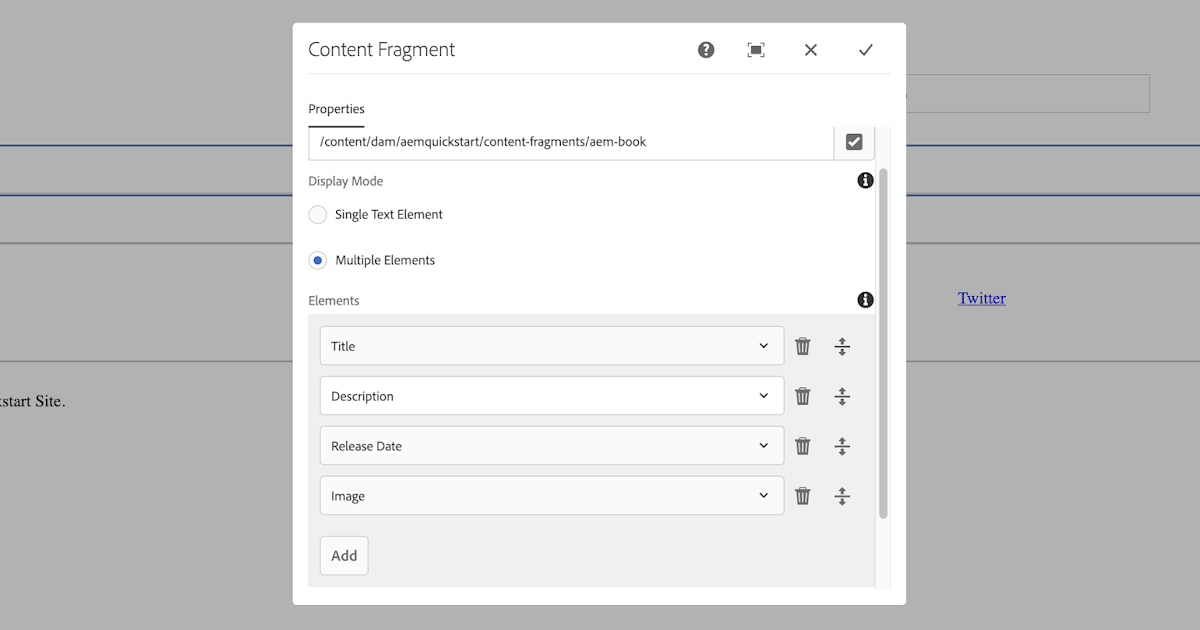This screenshot has height=630, width=1200.
Task: Toggle fullscreen mode for the dialog
Action: point(756,49)
